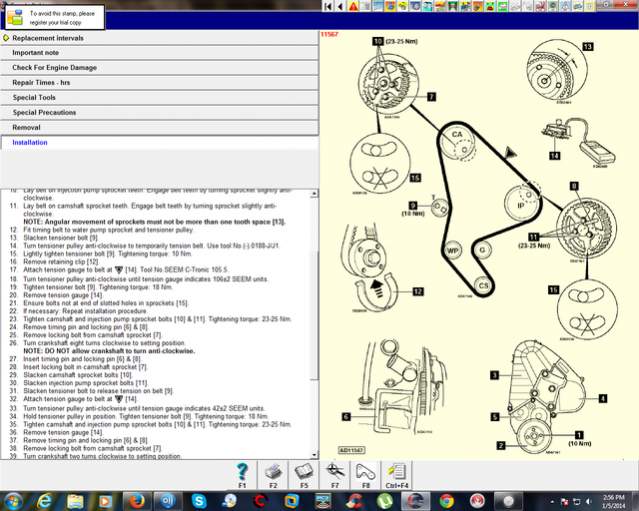Click the CS crankshaft sprocket in diagram

coord(483,285)
